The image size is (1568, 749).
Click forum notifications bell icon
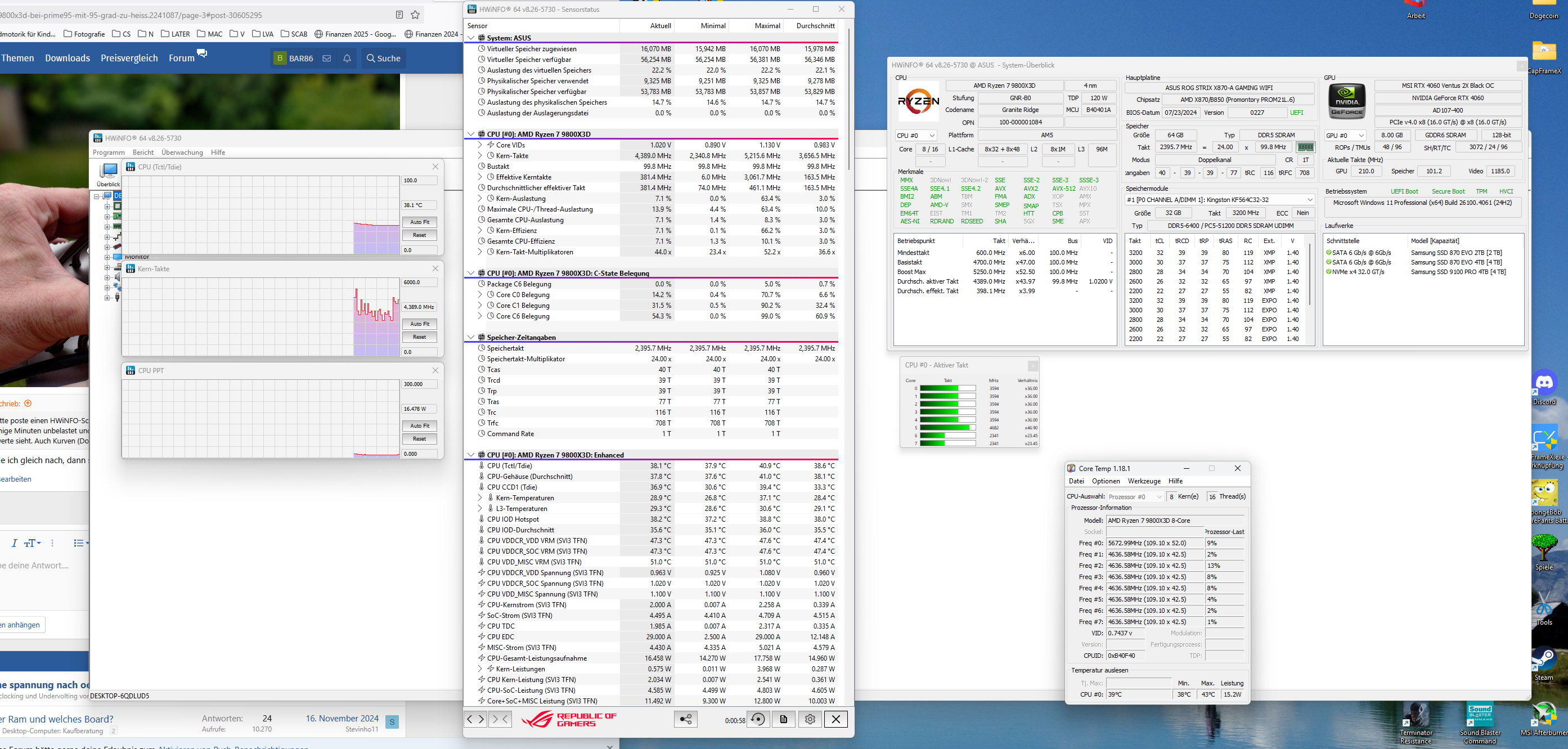pyautogui.click(x=347, y=59)
